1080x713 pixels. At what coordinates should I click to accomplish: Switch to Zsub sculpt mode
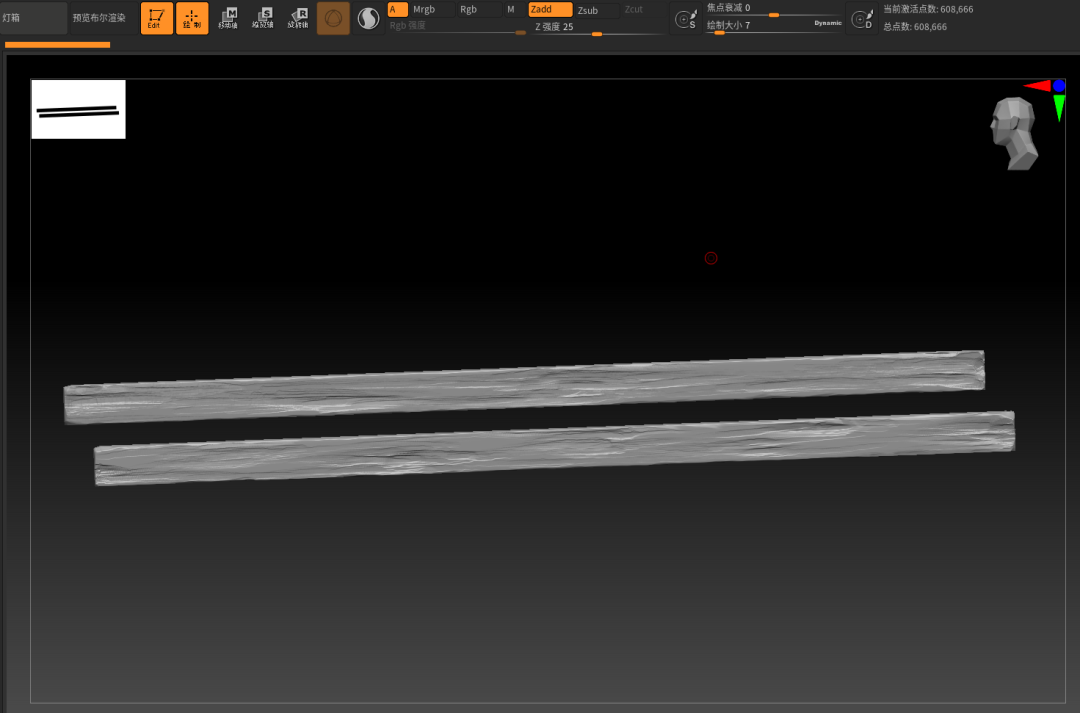click(x=588, y=10)
